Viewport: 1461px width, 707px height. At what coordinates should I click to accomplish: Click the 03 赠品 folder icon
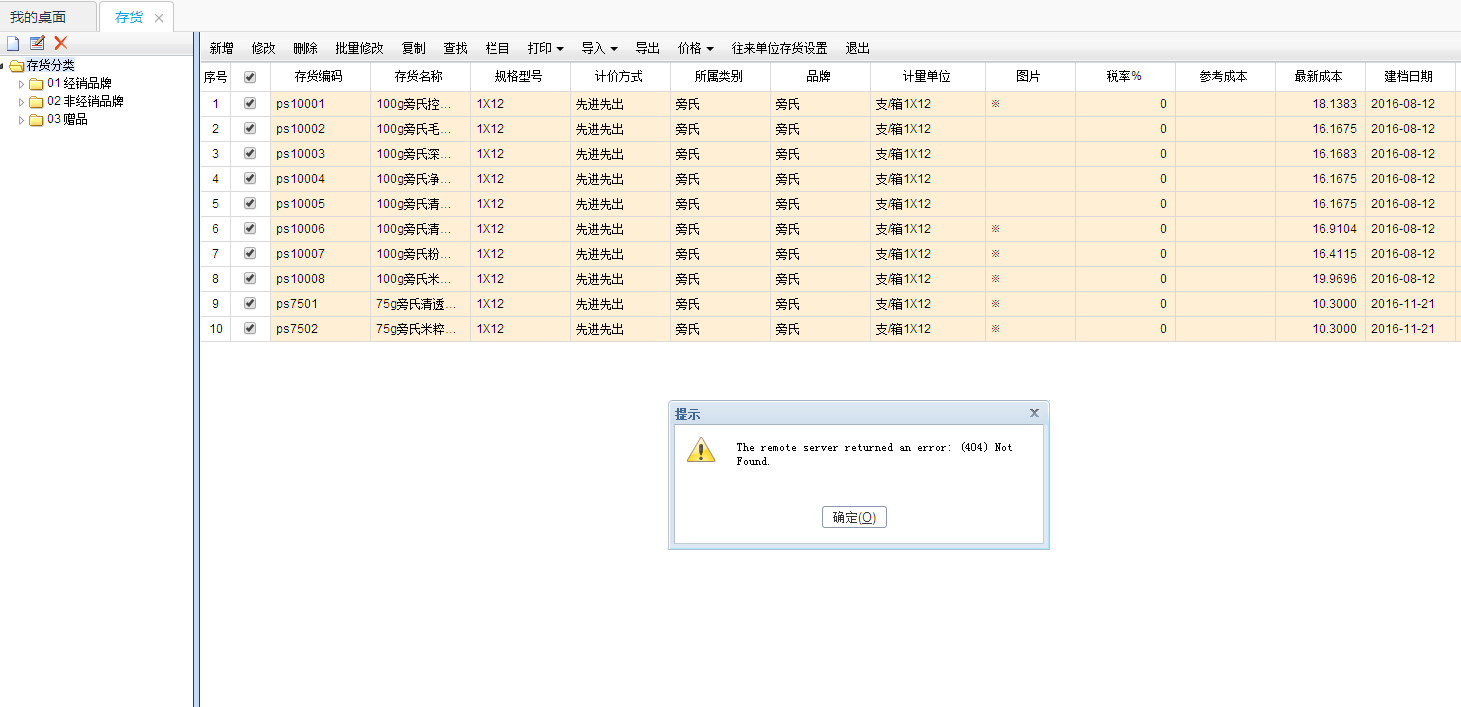(x=37, y=120)
